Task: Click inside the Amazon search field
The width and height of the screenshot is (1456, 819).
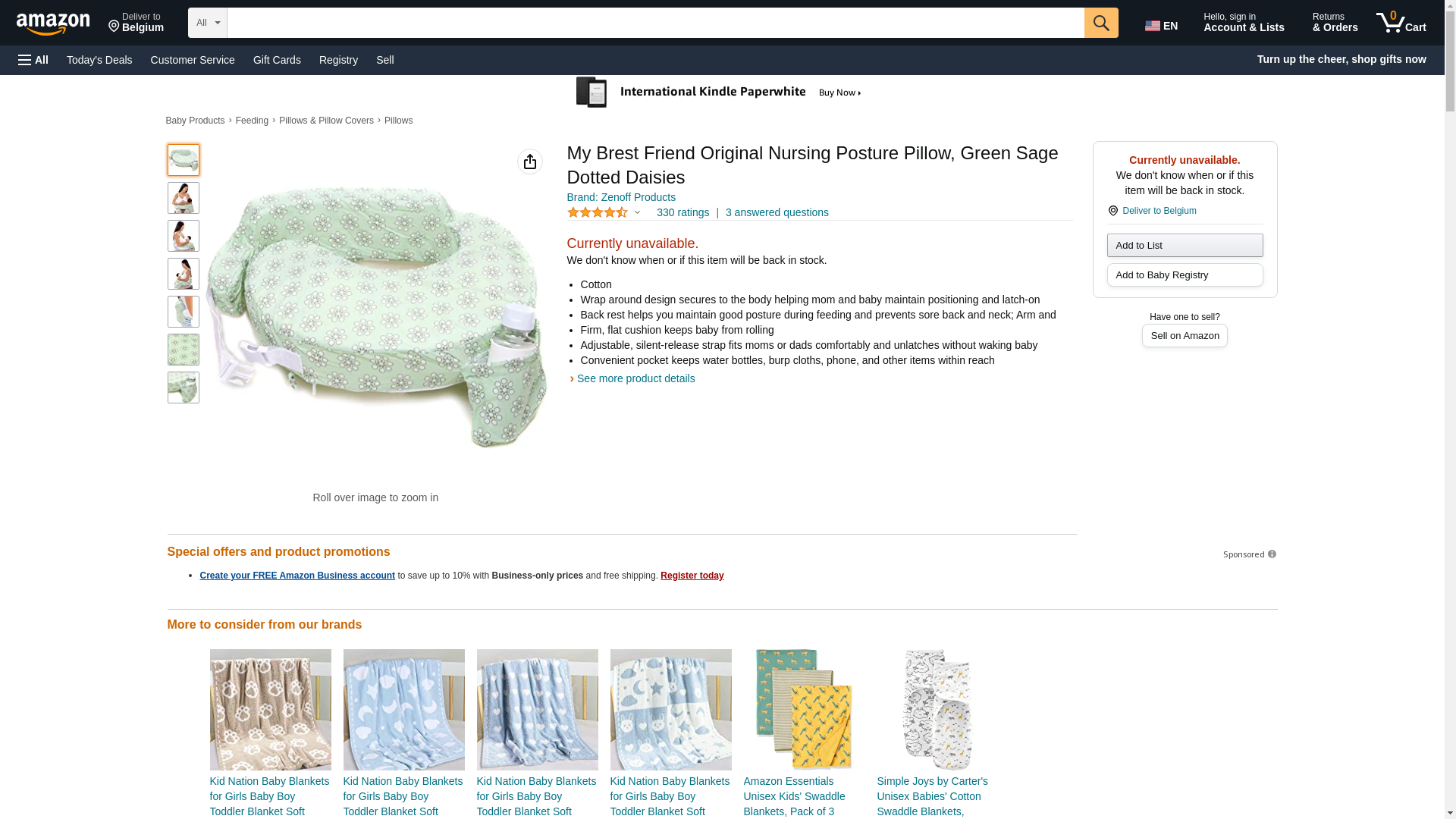Action: (655, 23)
